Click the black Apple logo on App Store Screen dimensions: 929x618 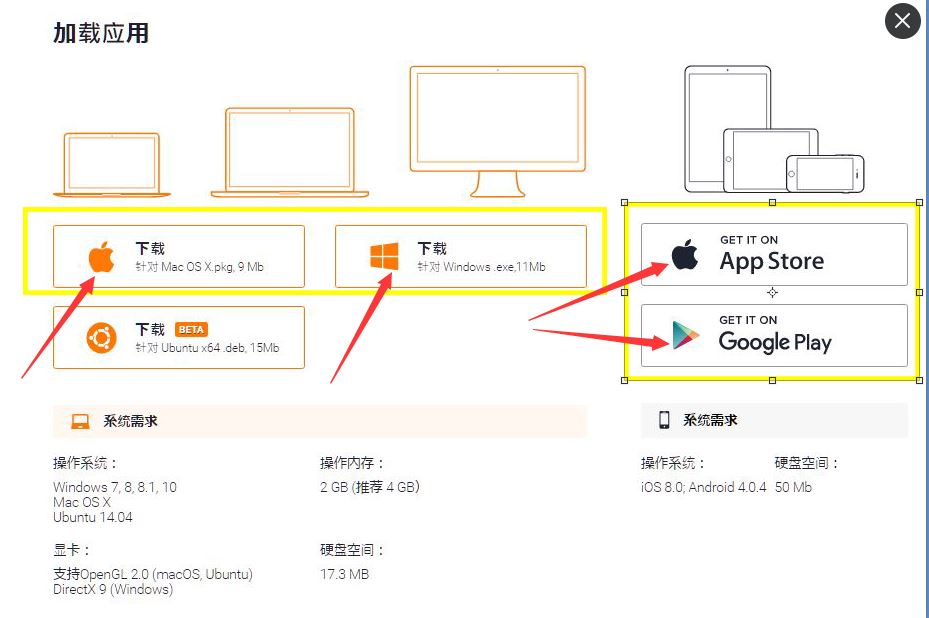tap(685, 255)
